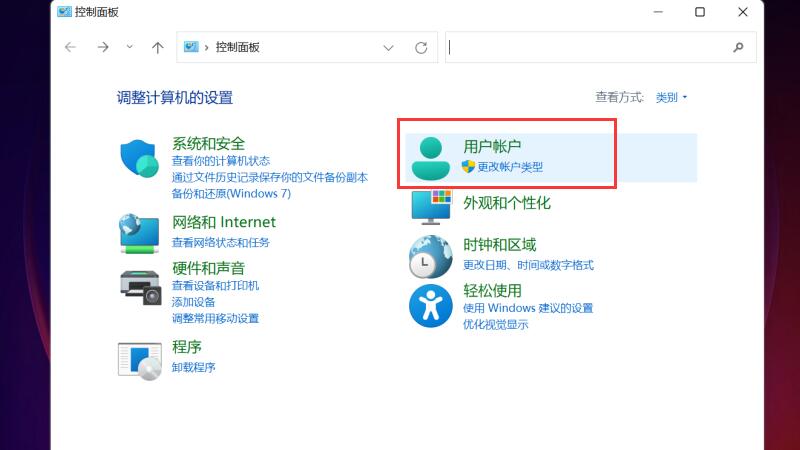Open the 更改帐户类型 link
Viewport: 800px width, 450px height.
(509, 167)
